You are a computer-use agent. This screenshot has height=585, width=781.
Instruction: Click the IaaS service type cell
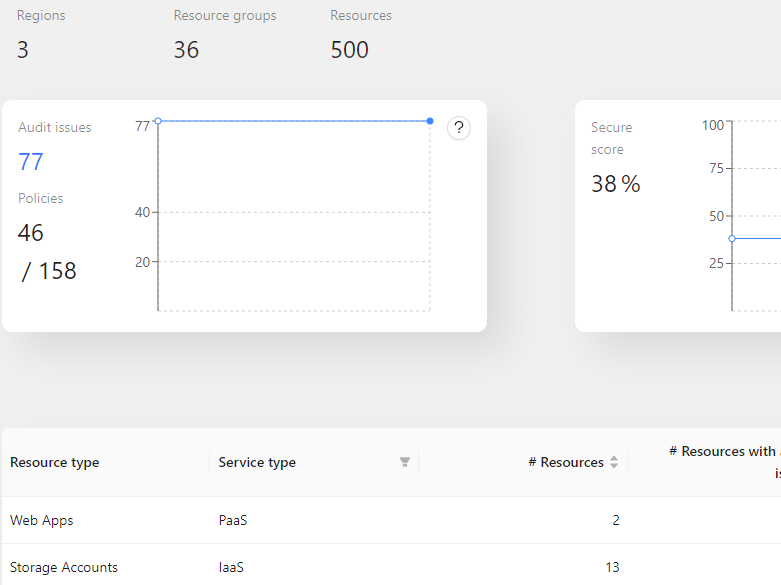pos(231,567)
